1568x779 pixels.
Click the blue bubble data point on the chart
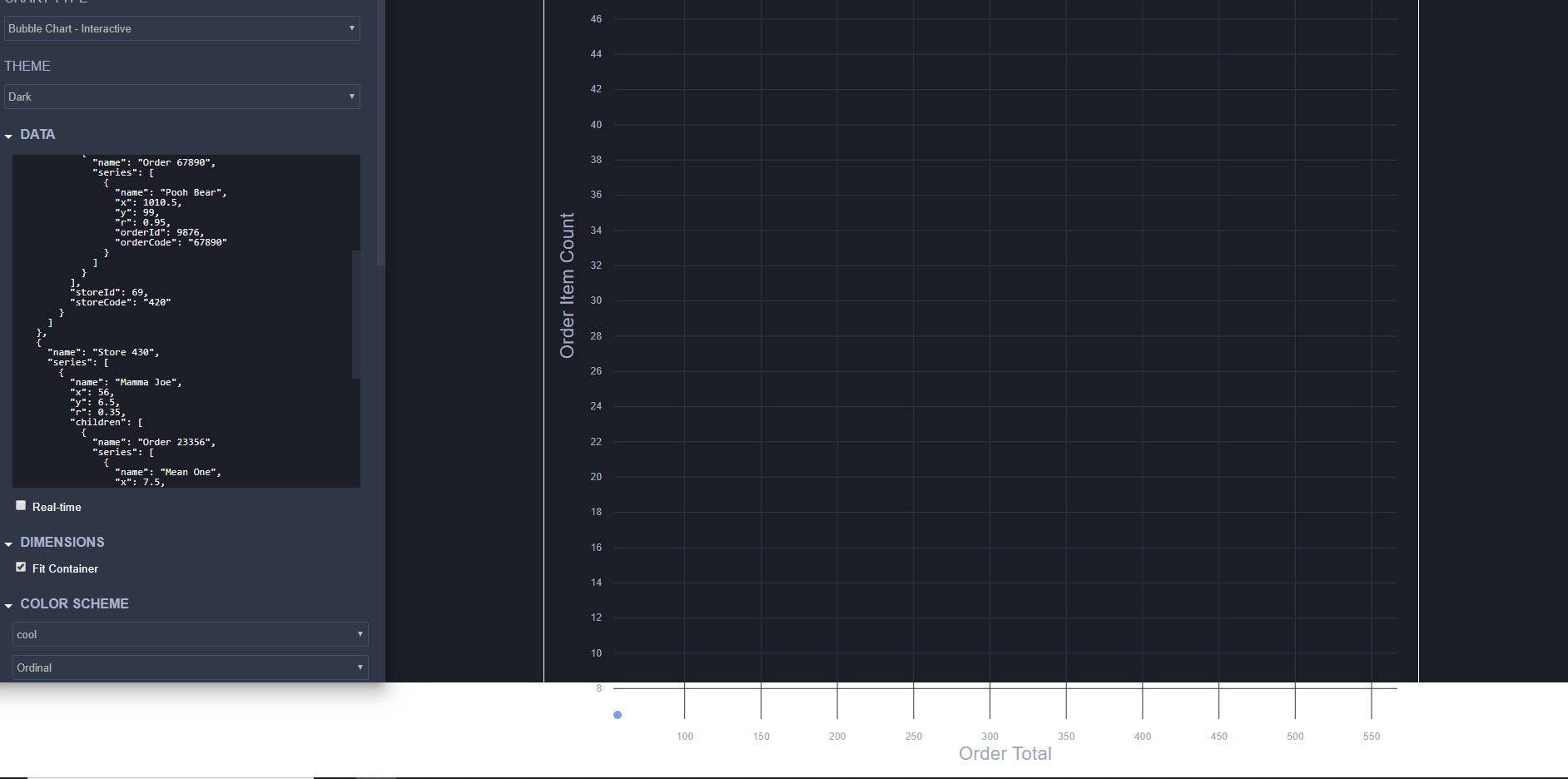(617, 714)
